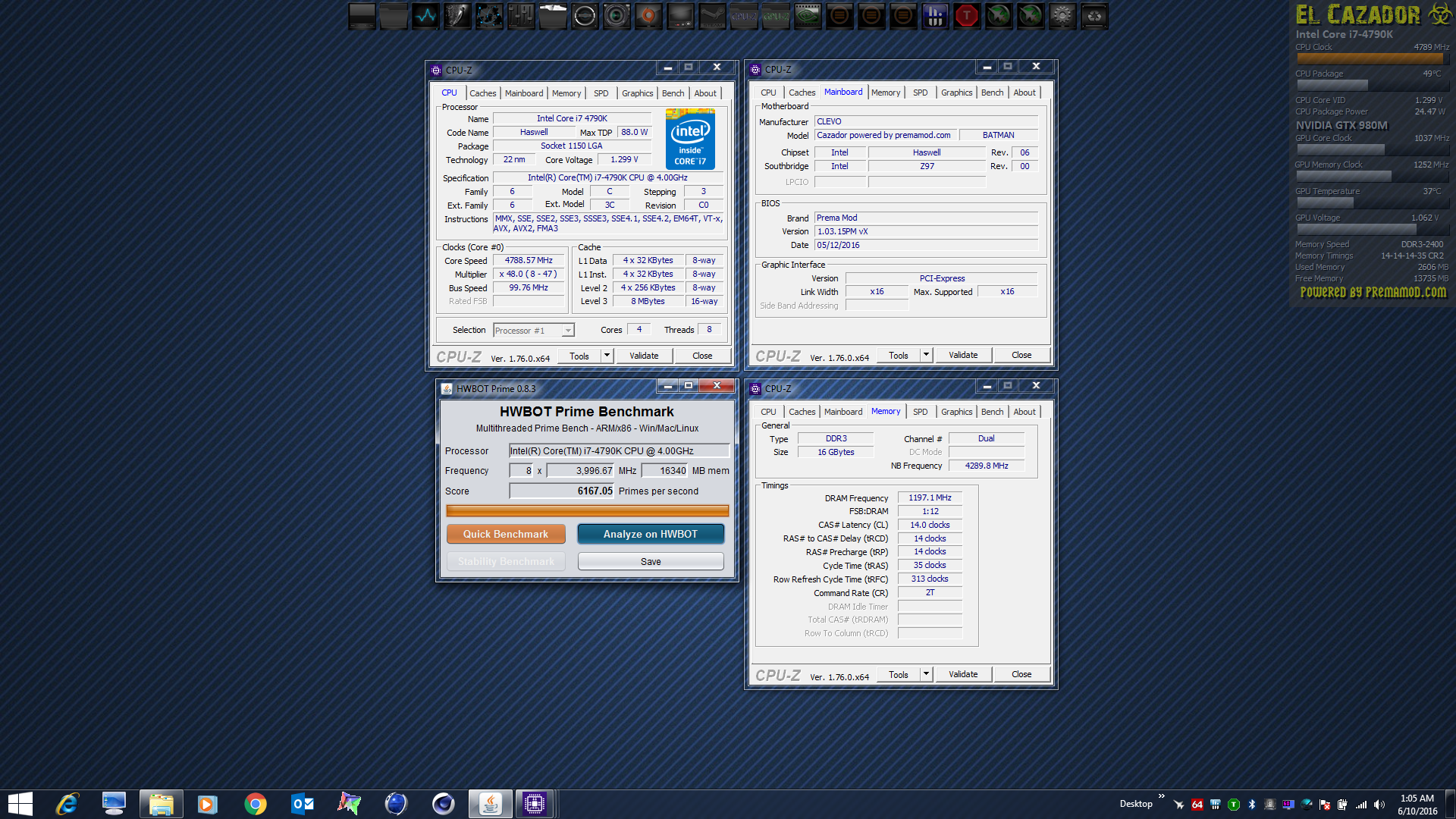Screen dimensions: 1456x819
Task: Click Analyze on HWBOT button
Action: 651,534
